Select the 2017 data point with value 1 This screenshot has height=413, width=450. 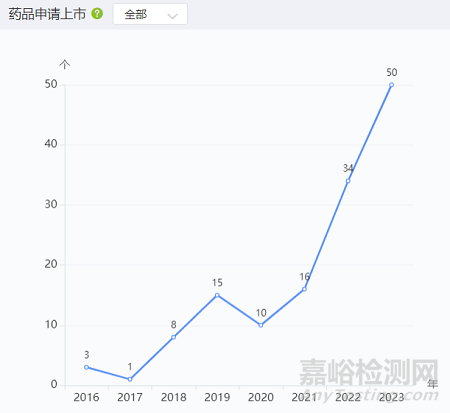[130, 379]
